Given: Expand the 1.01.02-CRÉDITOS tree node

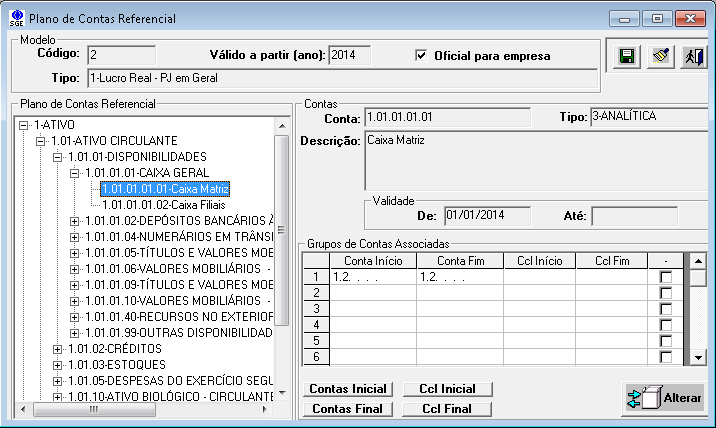Looking at the screenshot, I should point(58,349).
